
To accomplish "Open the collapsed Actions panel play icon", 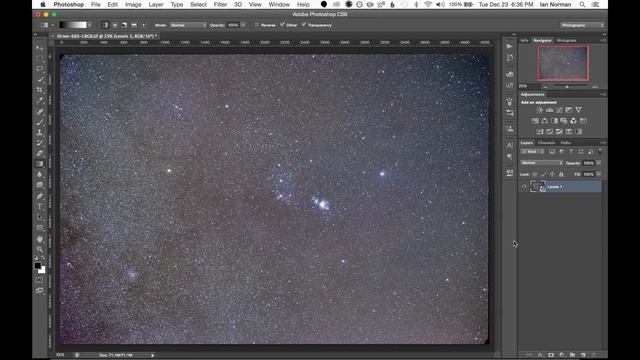I will click(x=509, y=47).
